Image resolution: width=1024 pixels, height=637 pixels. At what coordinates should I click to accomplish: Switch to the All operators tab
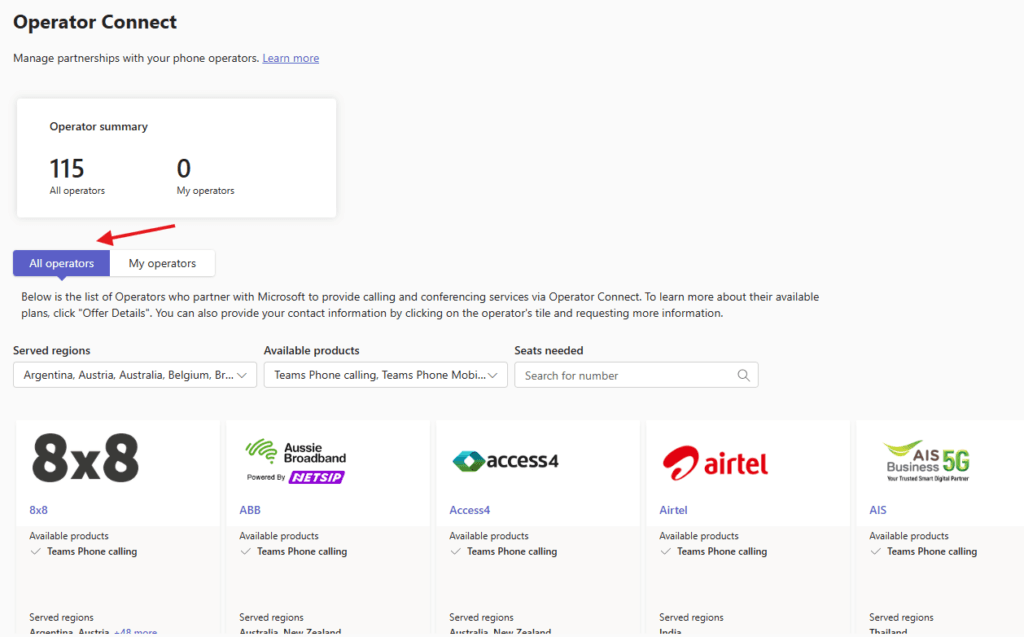click(61, 263)
